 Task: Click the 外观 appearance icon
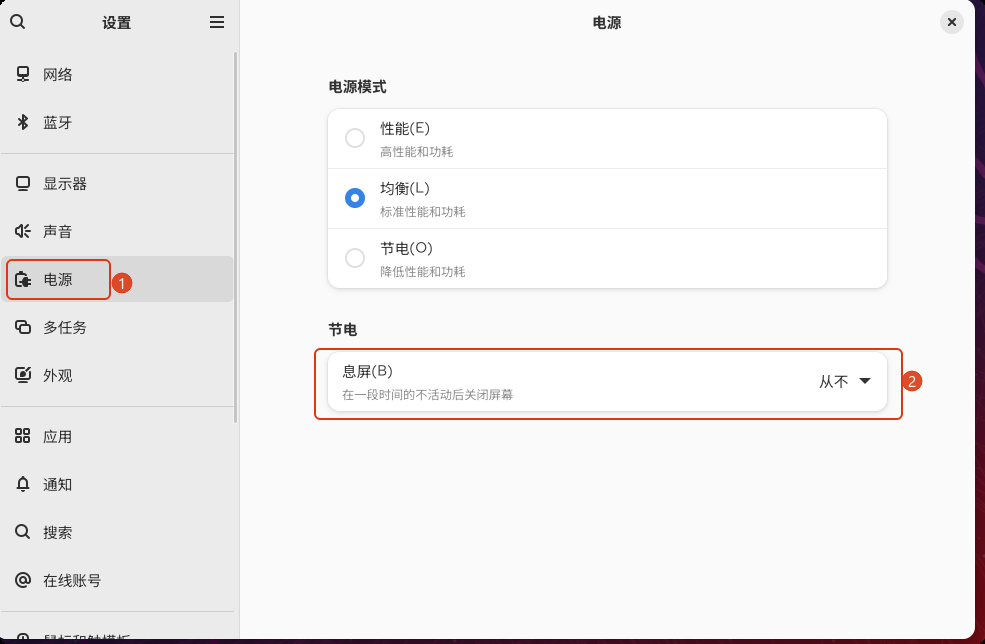23,375
